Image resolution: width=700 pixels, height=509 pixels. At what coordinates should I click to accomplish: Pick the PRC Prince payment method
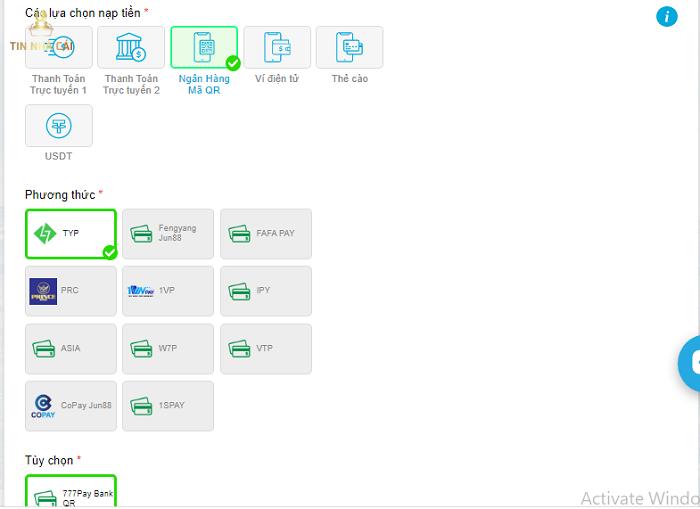[x=71, y=291]
